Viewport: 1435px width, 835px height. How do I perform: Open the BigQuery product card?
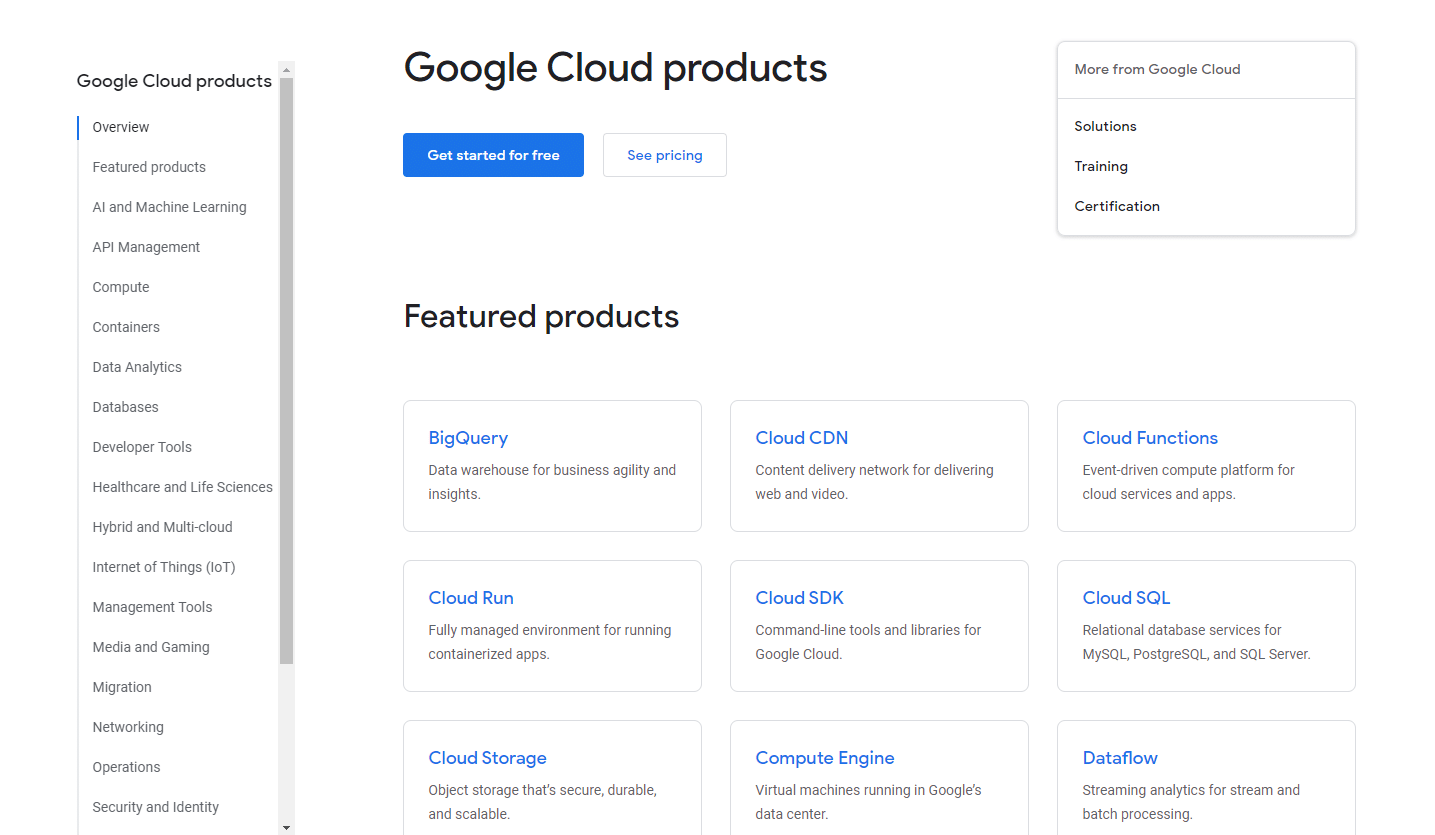[468, 437]
